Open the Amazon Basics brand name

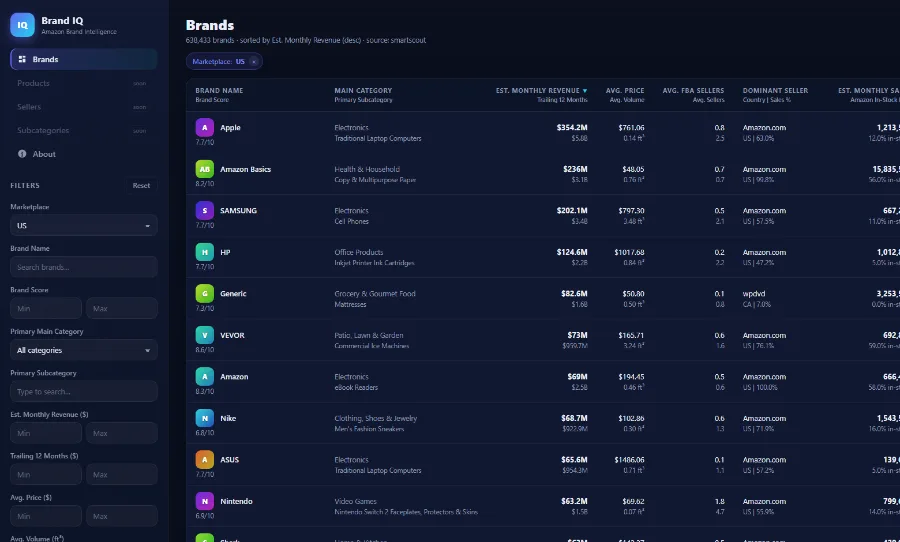246,169
